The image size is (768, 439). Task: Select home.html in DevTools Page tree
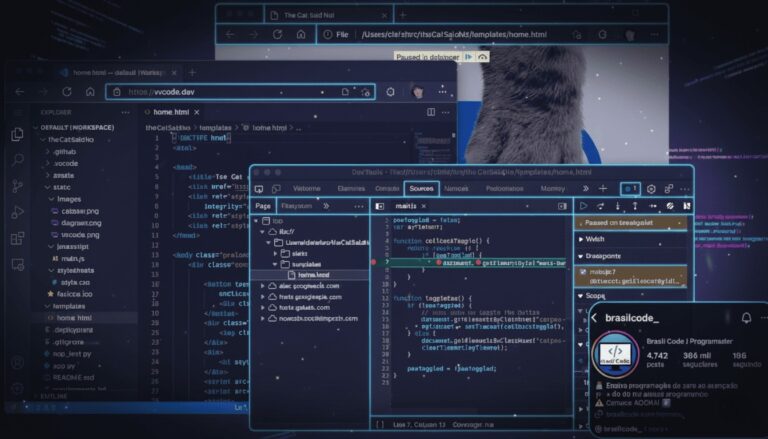[313, 275]
